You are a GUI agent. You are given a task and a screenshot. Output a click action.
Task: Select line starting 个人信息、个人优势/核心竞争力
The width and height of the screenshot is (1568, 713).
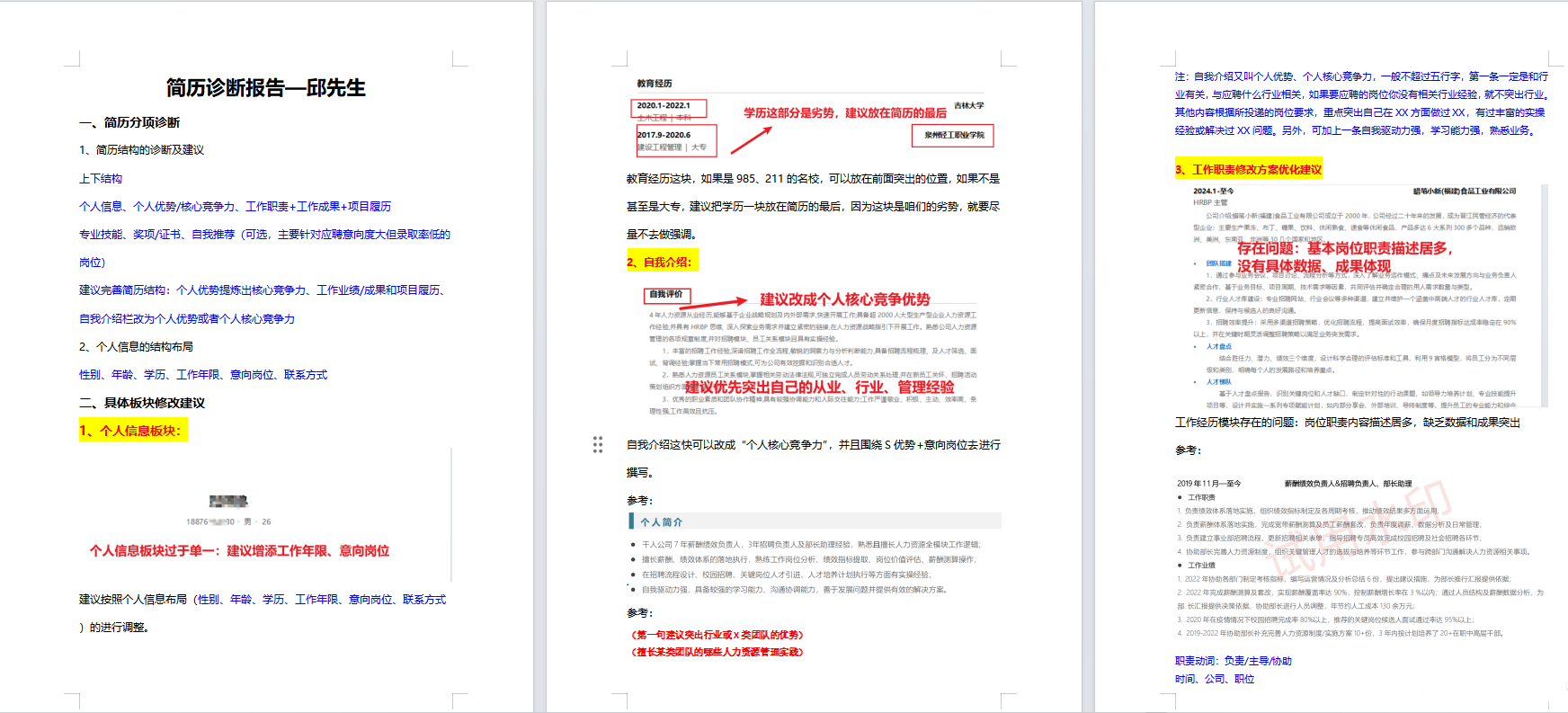pyautogui.click(x=236, y=207)
